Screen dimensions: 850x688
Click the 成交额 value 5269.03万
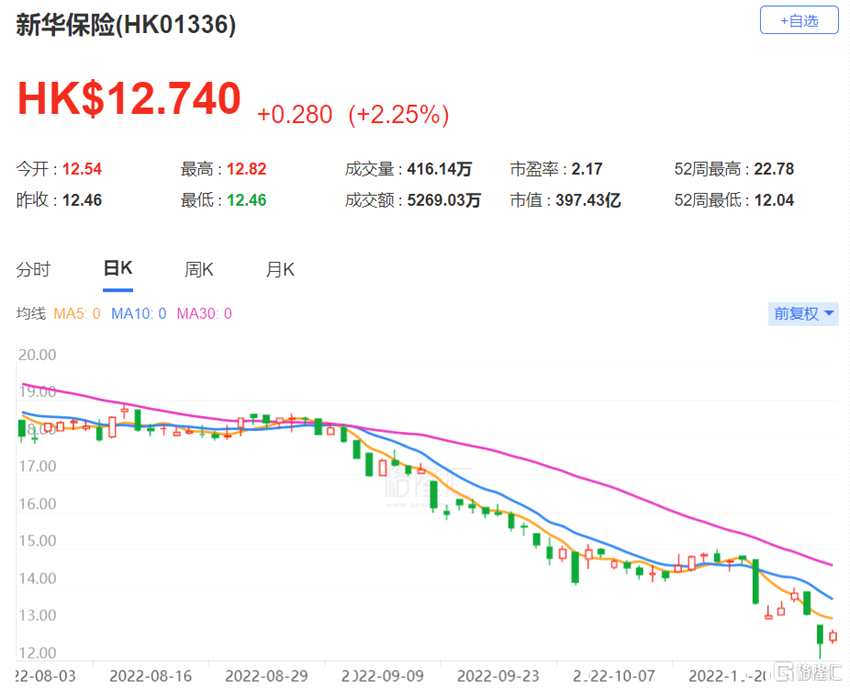444,200
